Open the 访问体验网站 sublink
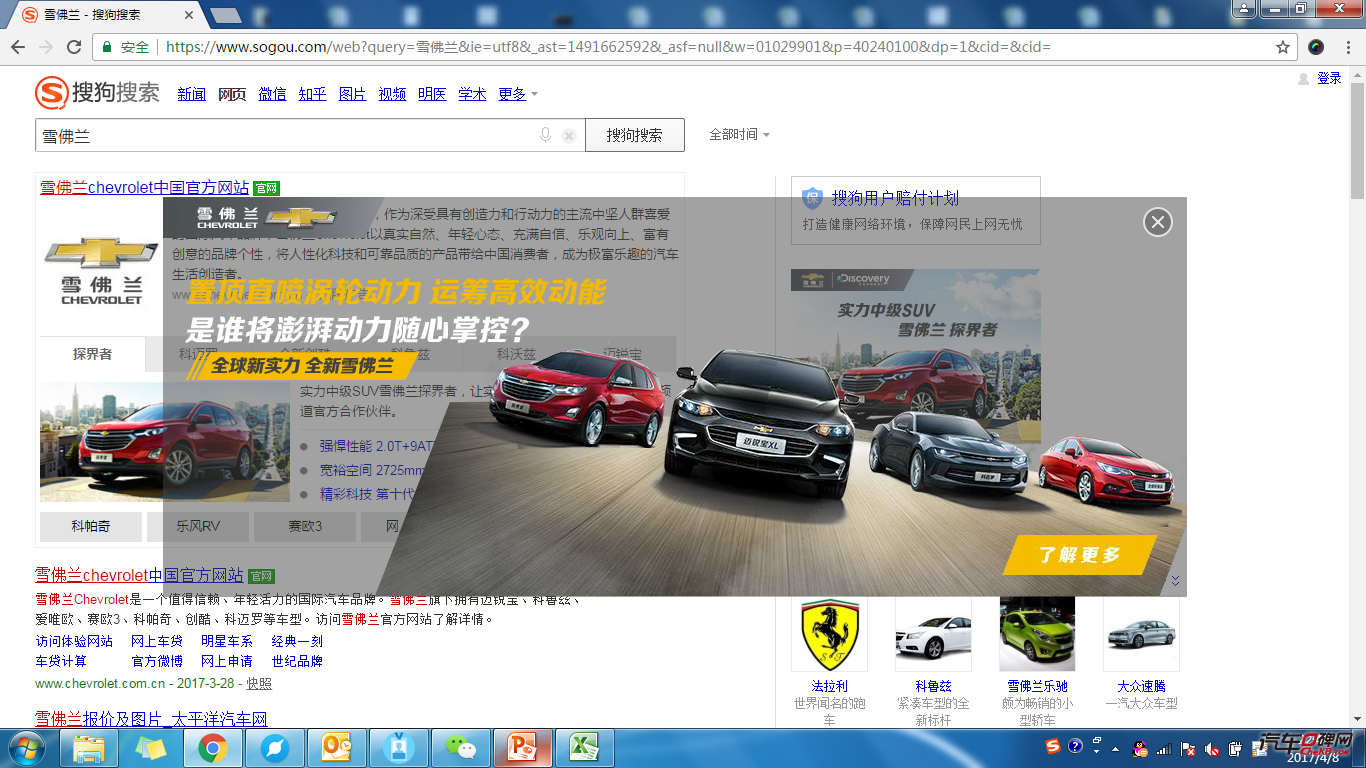The image size is (1366, 768). pos(74,641)
